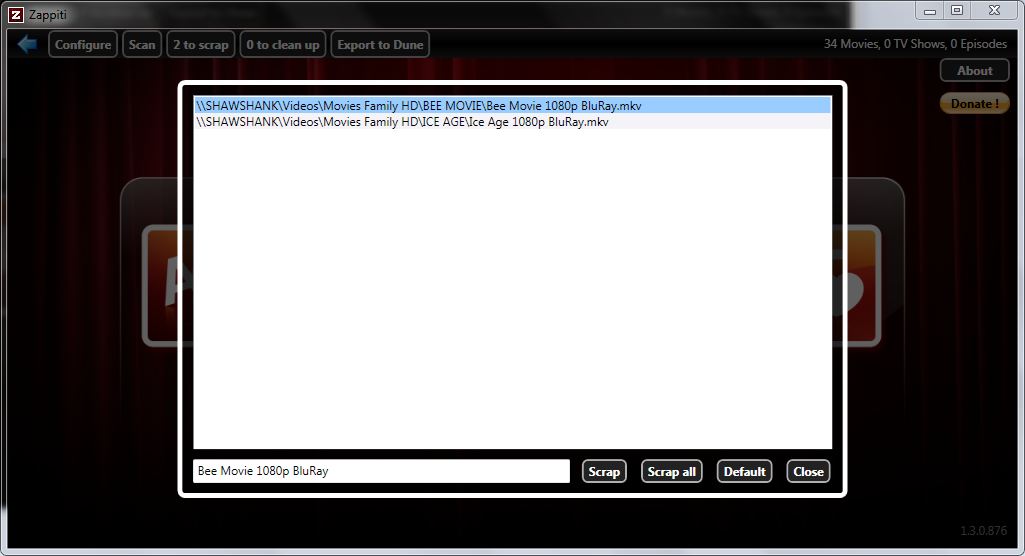Select the Ice Age 1080p BluRay.mkv row
The width and height of the screenshot is (1025, 556).
point(512,122)
